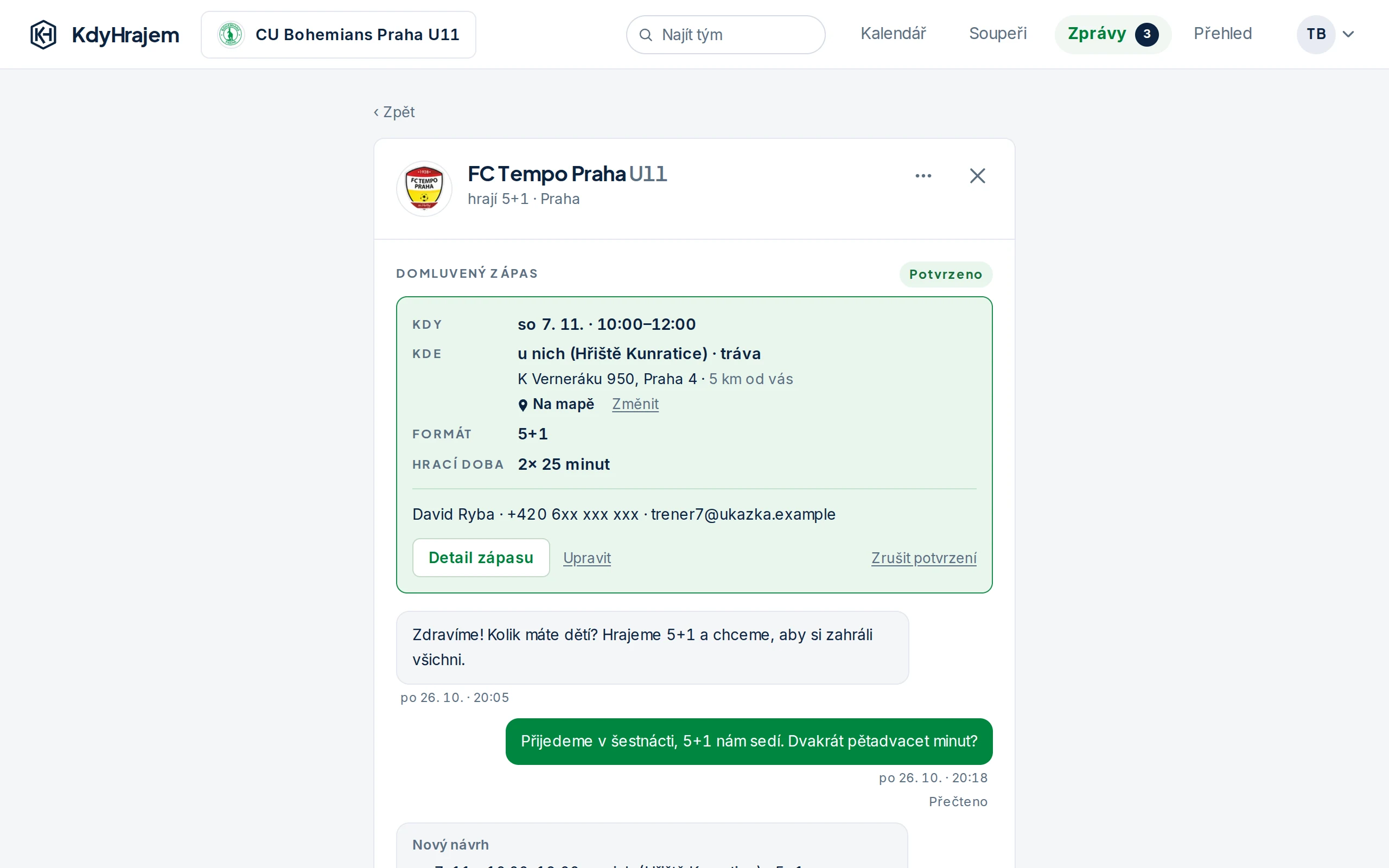
Task: Click the FC Tempo Praha U11 heading
Action: [567, 174]
